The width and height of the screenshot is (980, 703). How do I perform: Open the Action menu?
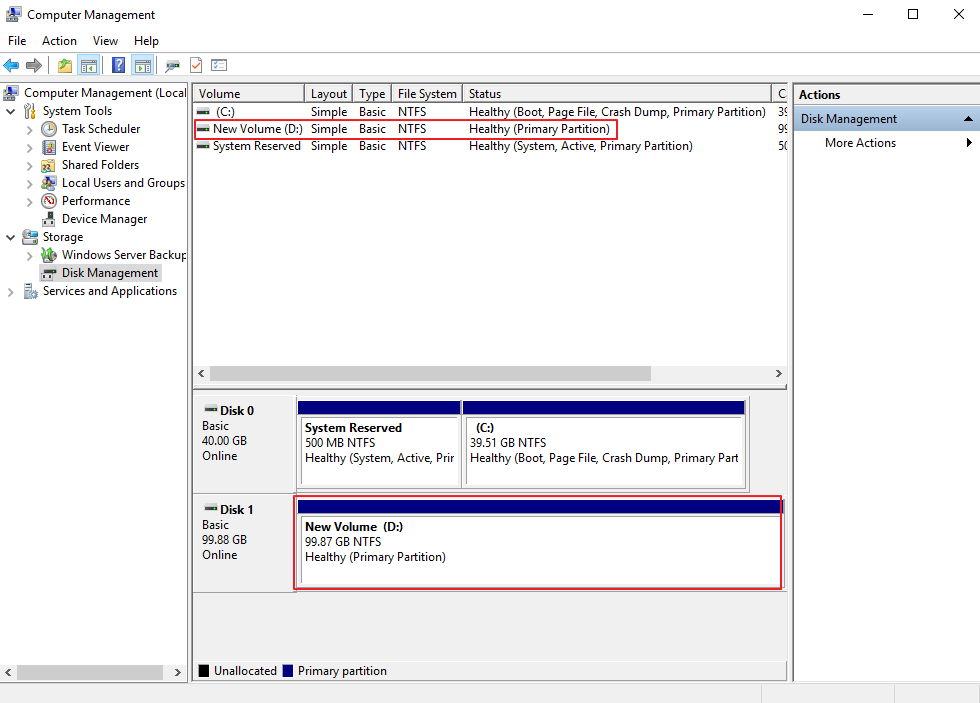click(59, 41)
